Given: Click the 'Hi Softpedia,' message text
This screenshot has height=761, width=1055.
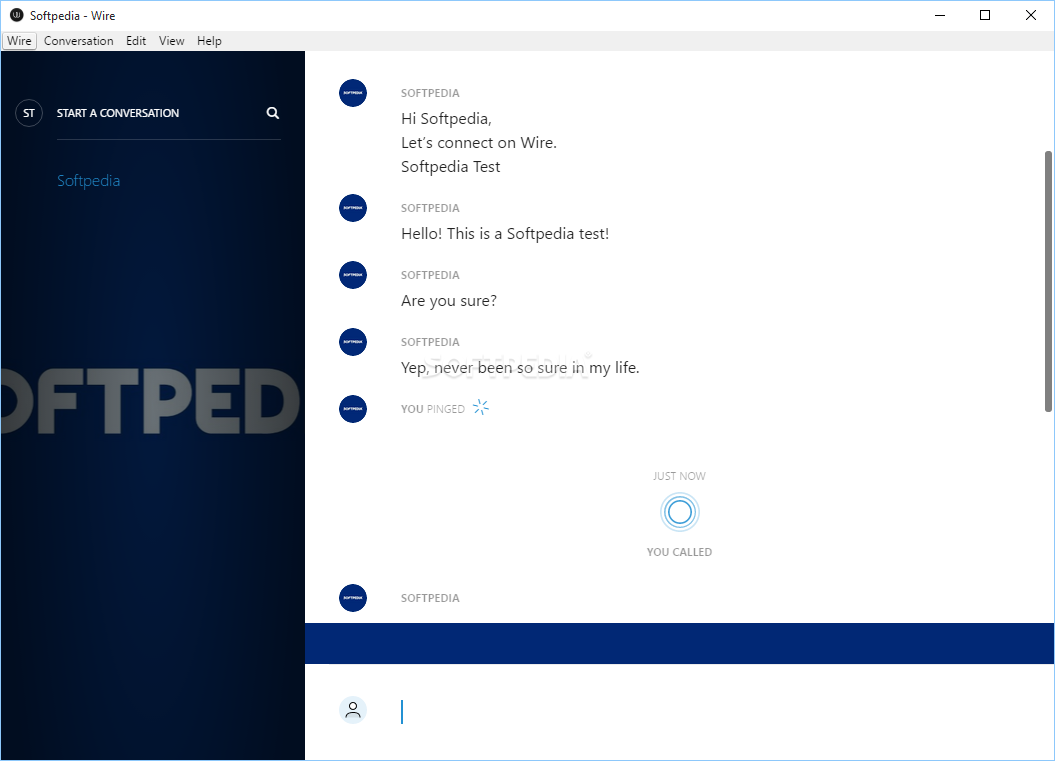Looking at the screenshot, I should 446,119.
